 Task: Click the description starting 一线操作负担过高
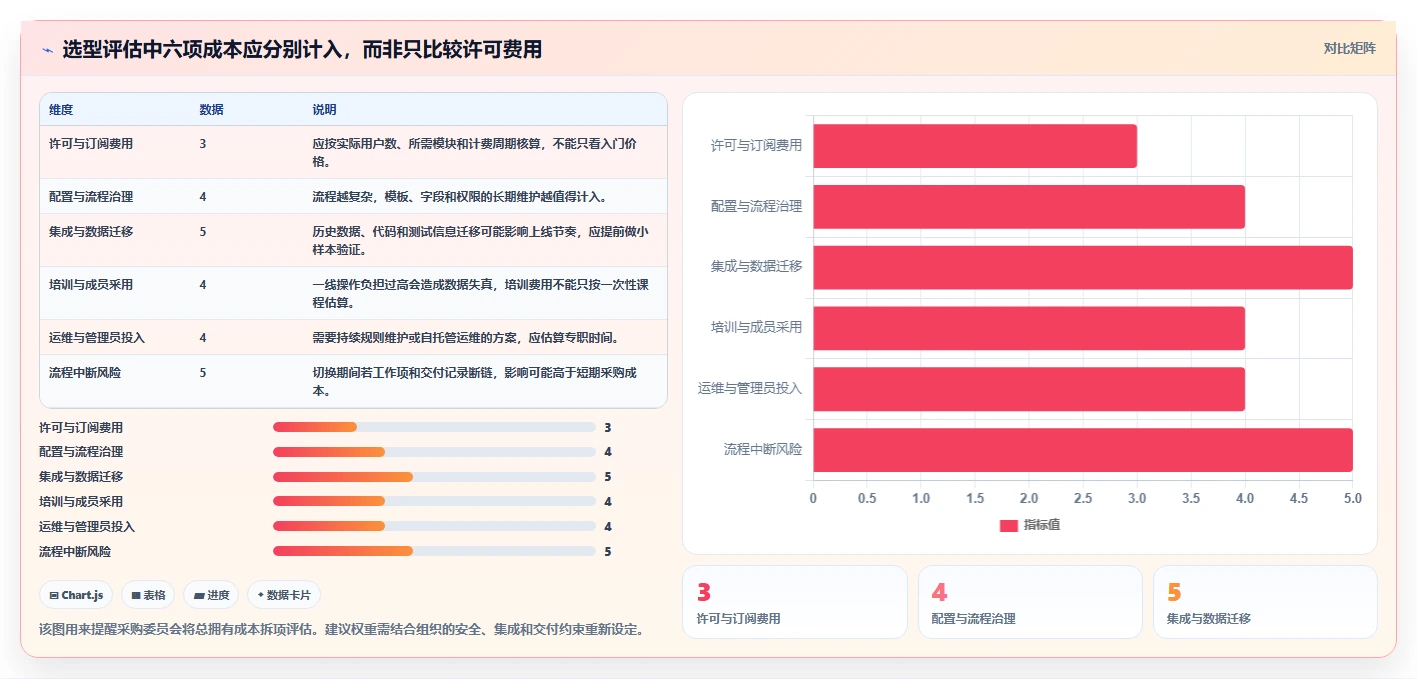point(481,294)
